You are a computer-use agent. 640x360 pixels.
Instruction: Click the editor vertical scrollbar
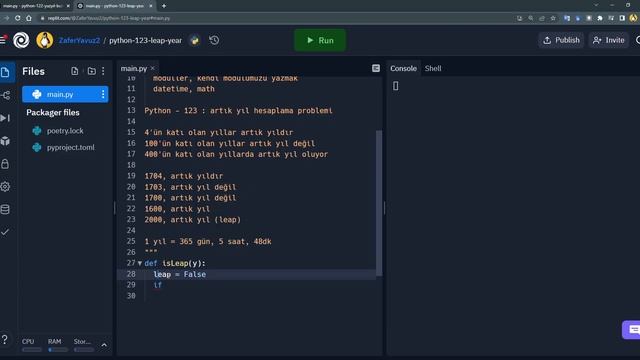379,203
